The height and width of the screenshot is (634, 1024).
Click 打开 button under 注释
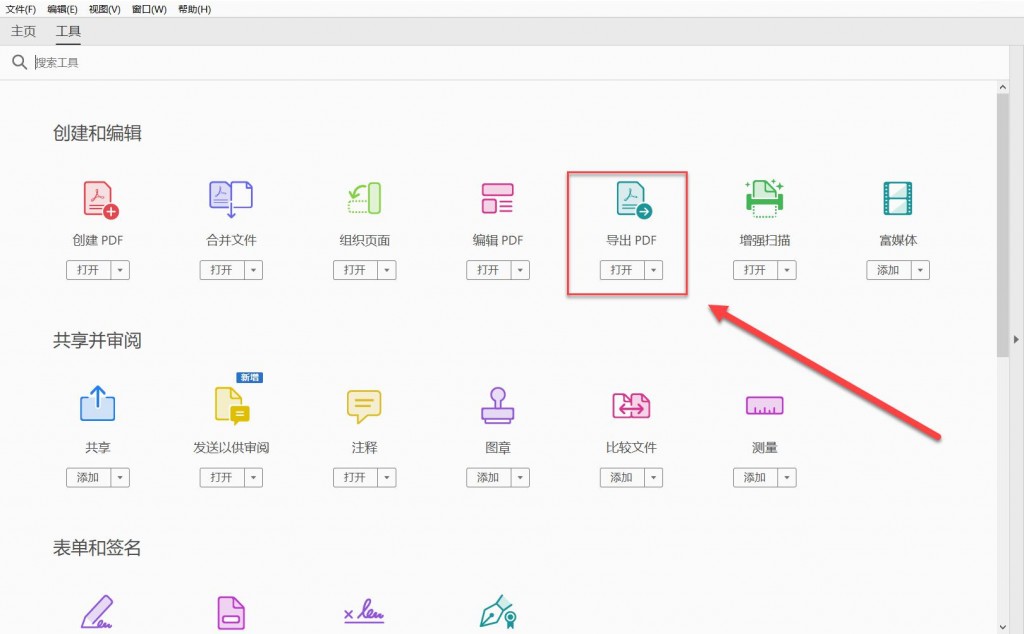click(x=355, y=477)
